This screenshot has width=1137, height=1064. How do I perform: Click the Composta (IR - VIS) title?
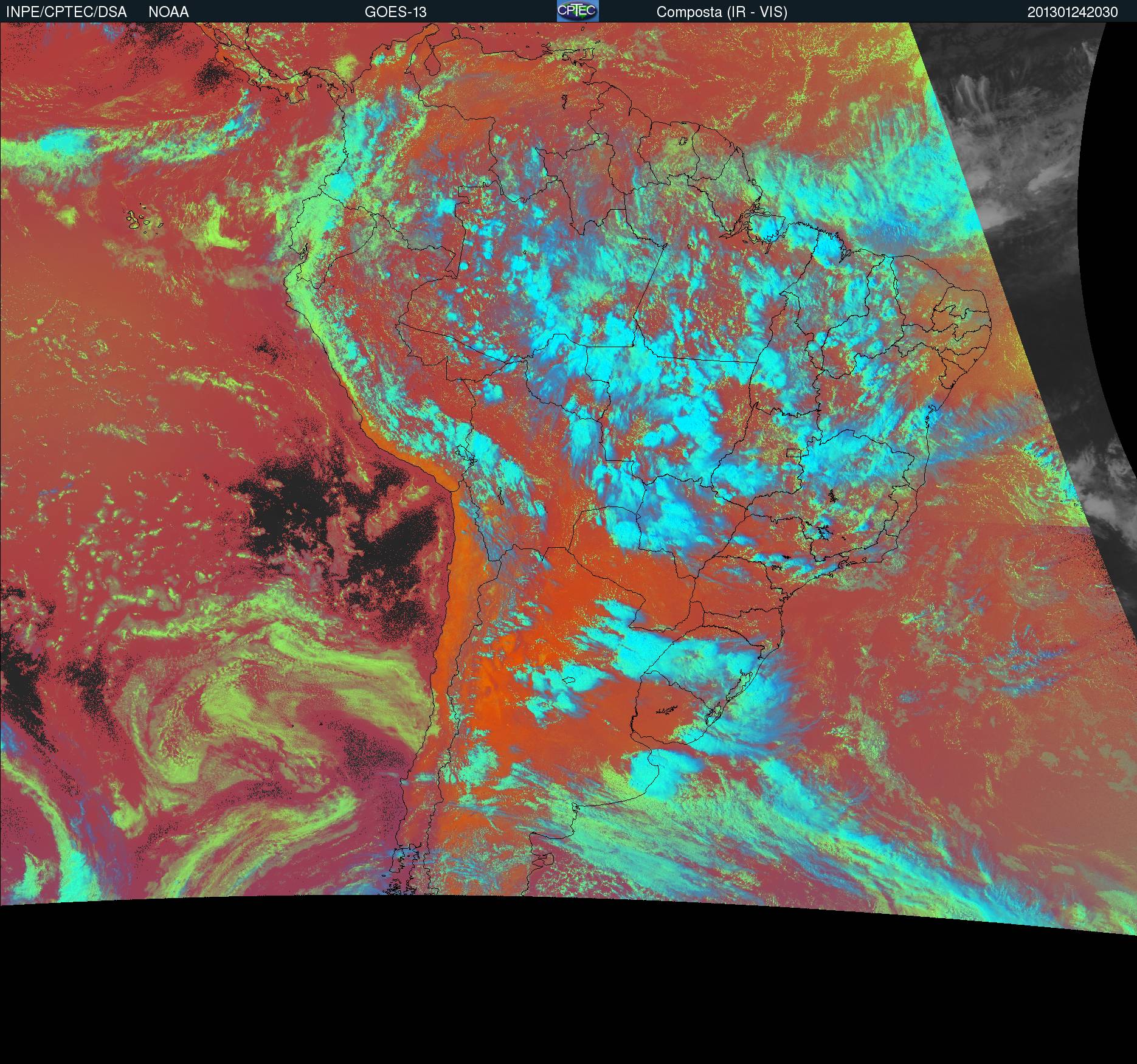(x=722, y=12)
